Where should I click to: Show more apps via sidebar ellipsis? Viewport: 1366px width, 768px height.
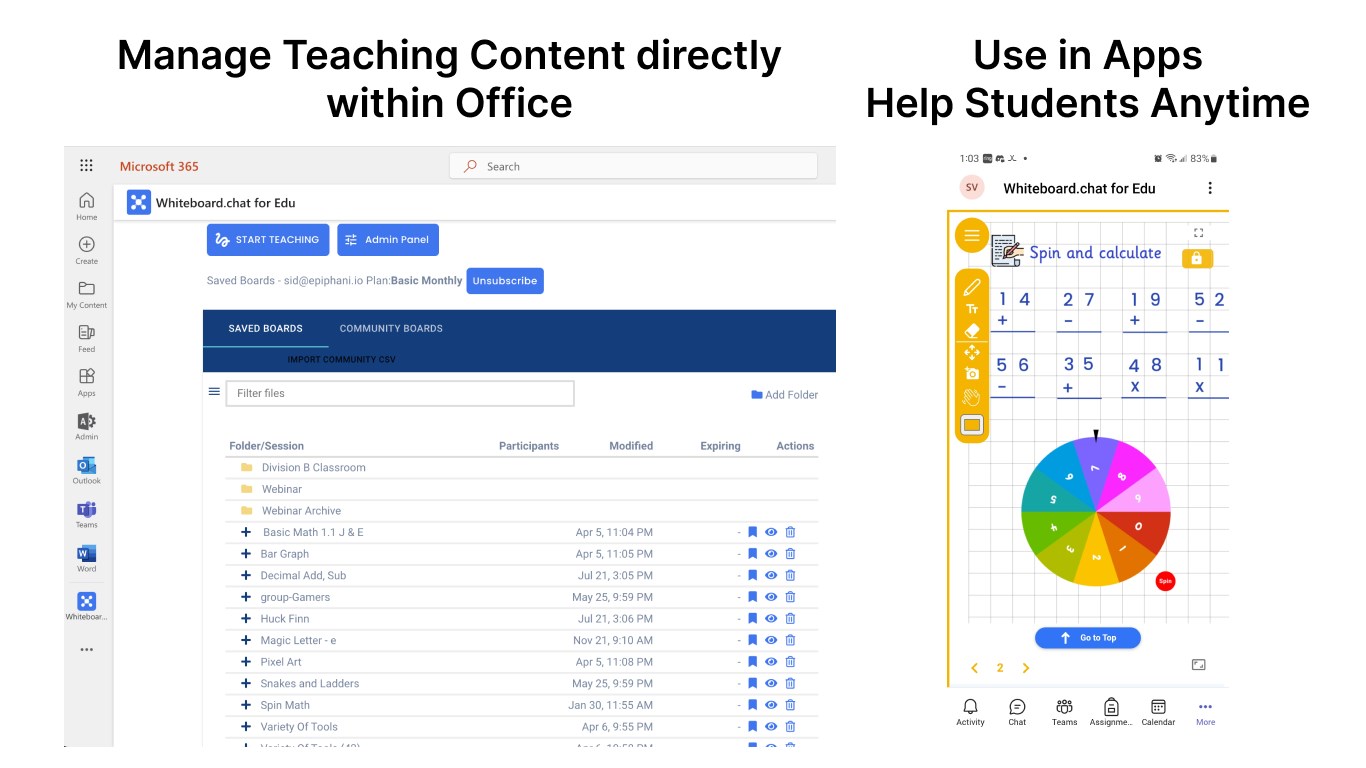[x=87, y=649]
